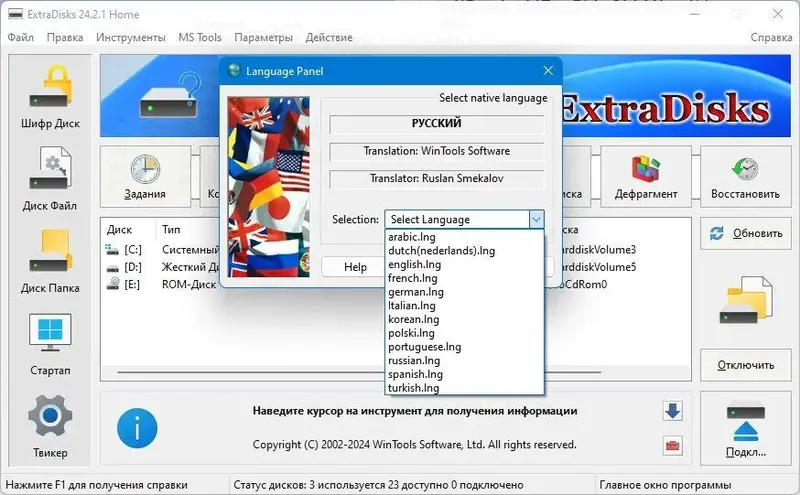Open the Диск Папка tool
Screen dimensions: 800x495
[x=50, y=261]
